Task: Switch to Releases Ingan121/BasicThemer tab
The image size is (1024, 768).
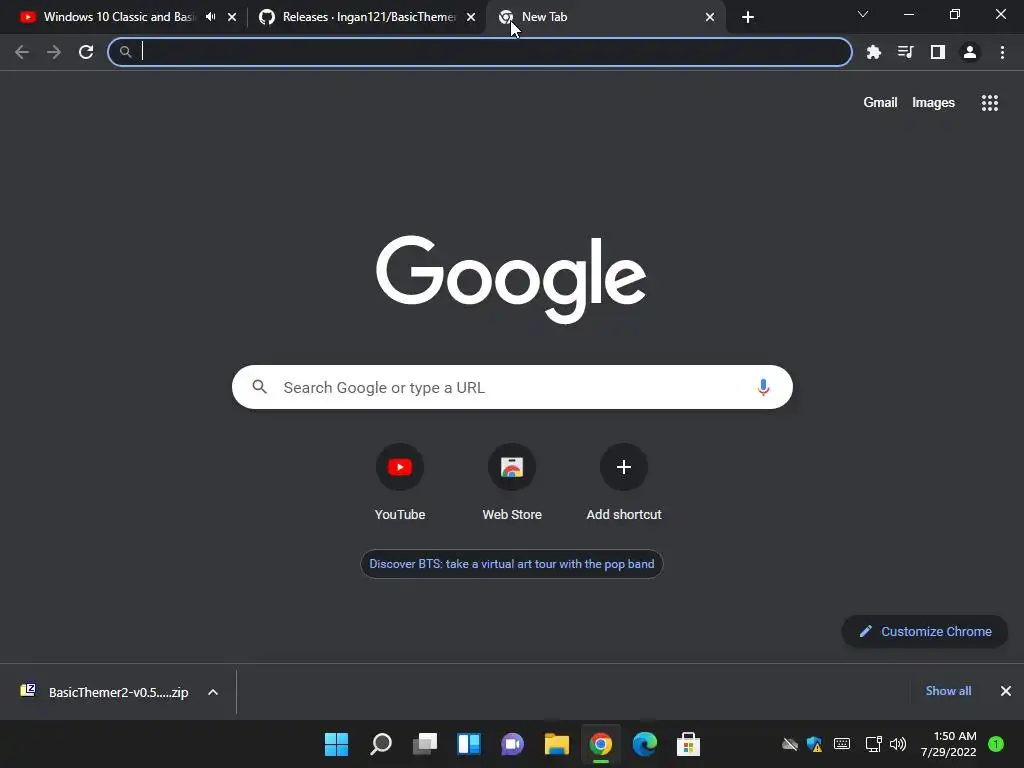Action: (x=366, y=17)
